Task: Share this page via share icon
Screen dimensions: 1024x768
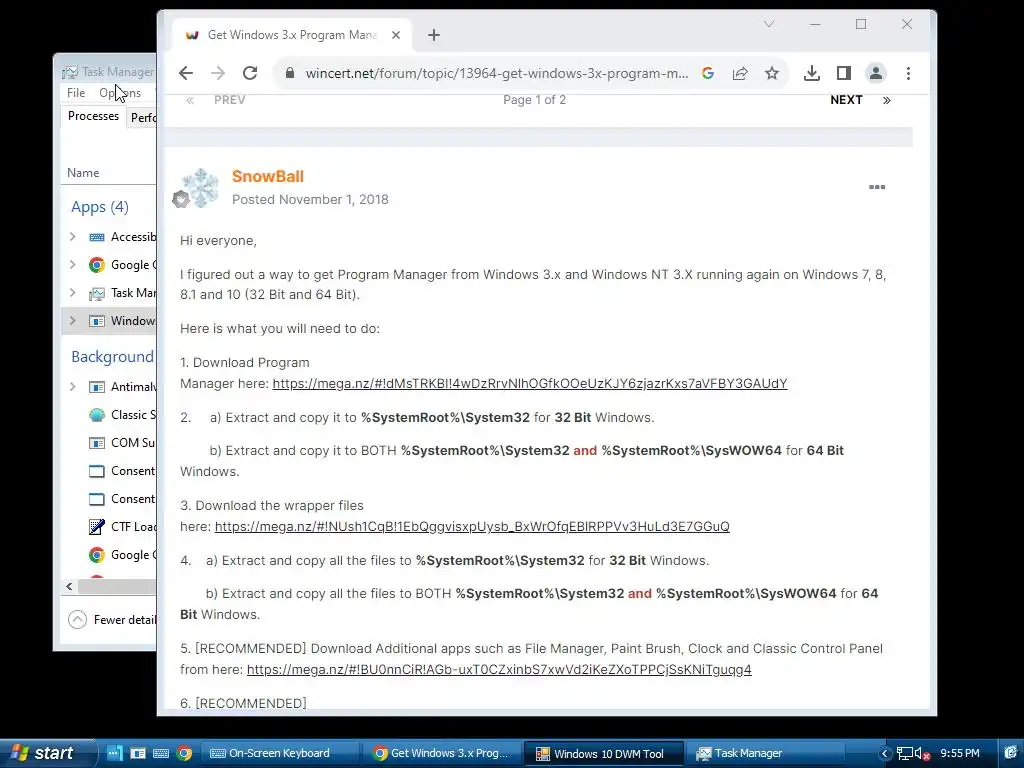Action: (740, 73)
